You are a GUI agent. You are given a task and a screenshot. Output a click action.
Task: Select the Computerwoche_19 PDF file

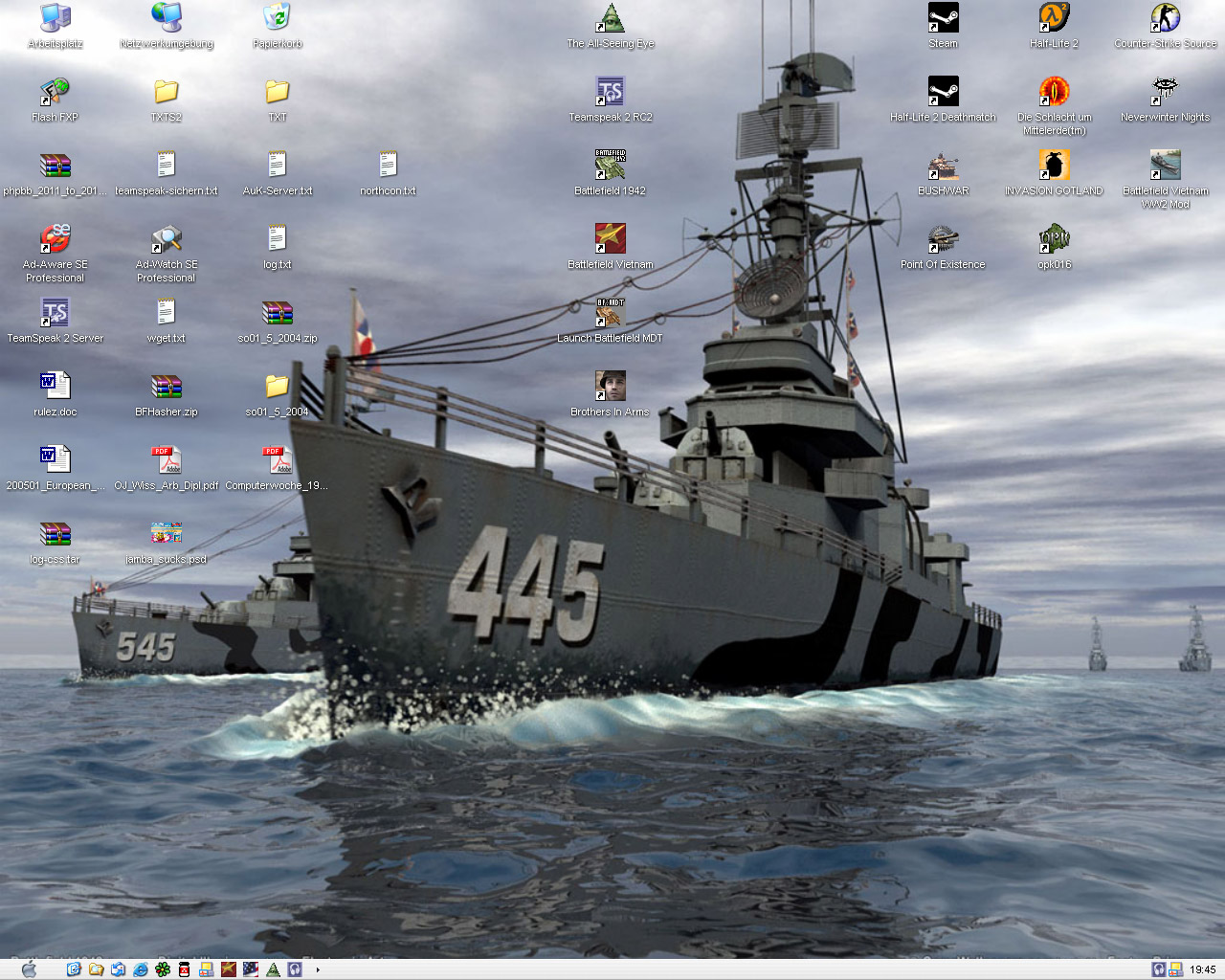[x=278, y=468]
